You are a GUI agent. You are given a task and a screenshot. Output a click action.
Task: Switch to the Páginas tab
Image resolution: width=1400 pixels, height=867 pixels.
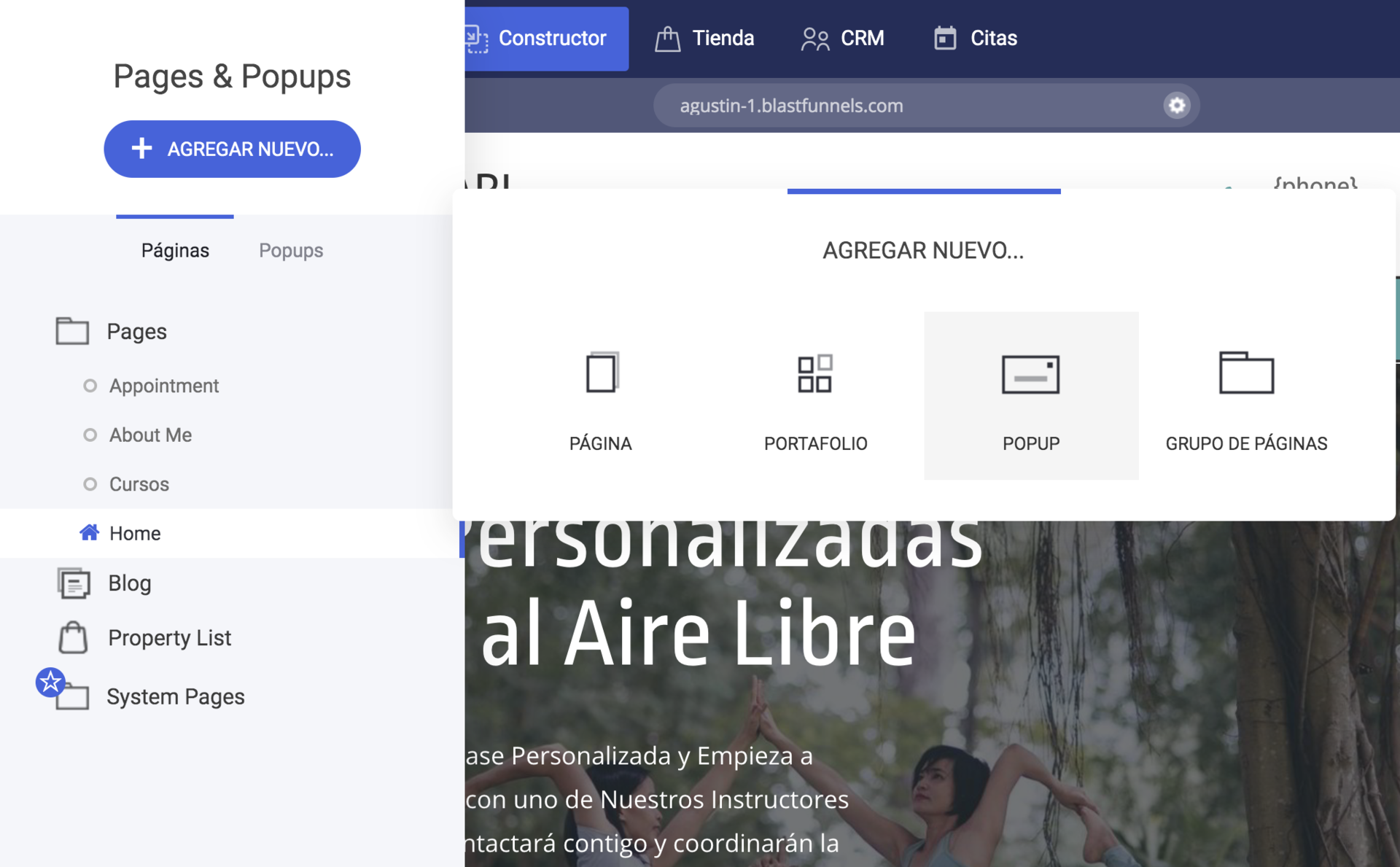174,250
